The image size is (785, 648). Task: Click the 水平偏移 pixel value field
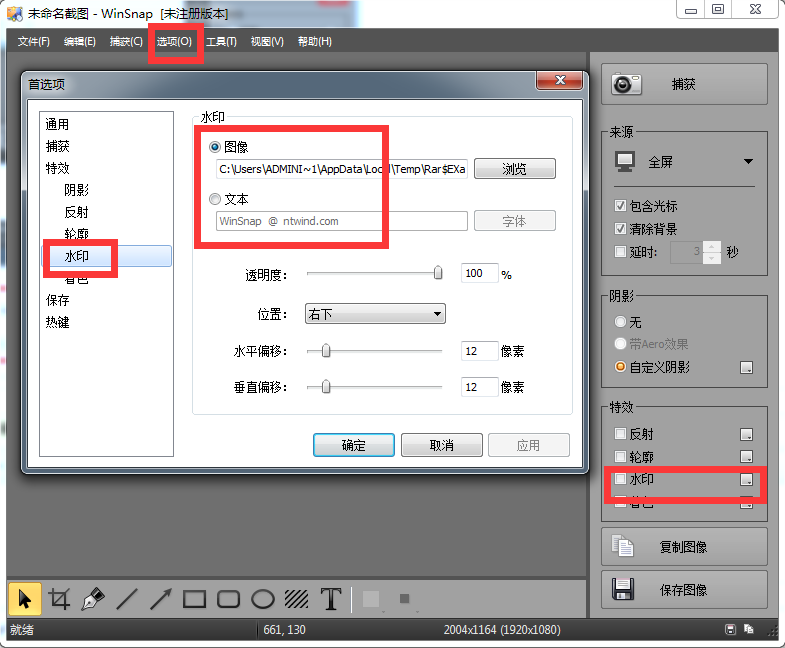pos(480,351)
